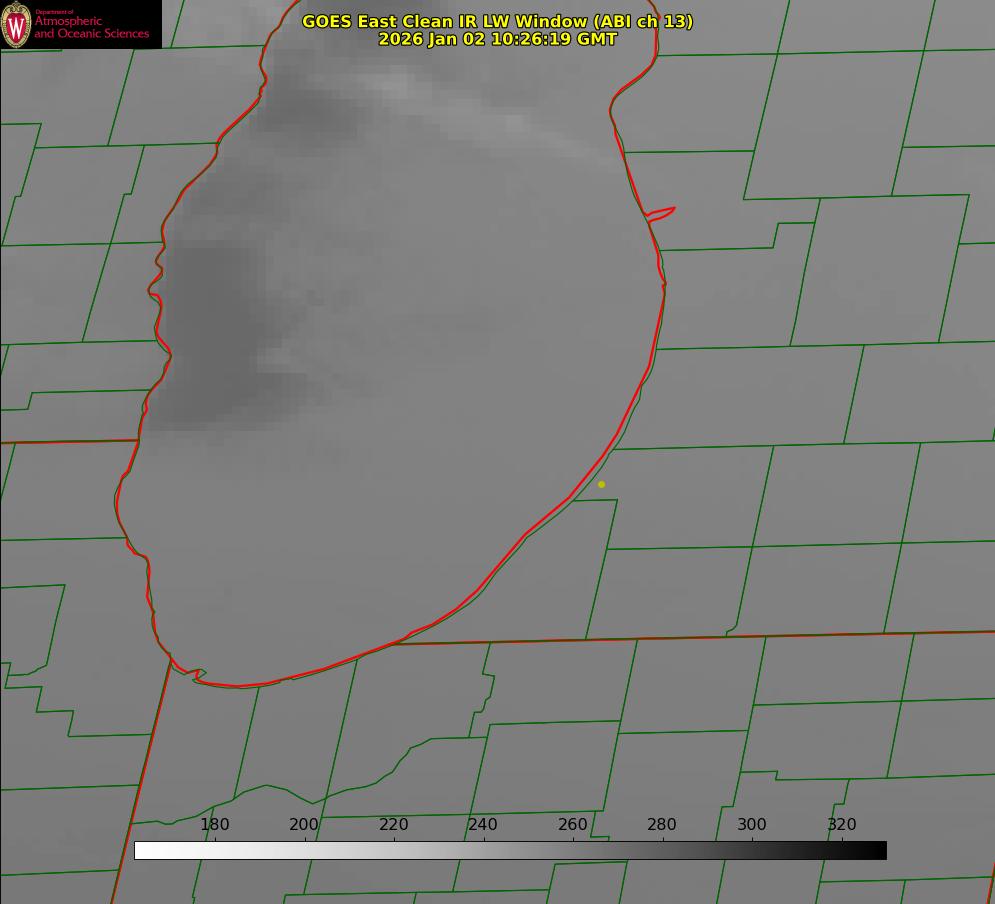Click the mid-gray center of the colorbar
995x904 pixels.
click(x=510, y=850)
